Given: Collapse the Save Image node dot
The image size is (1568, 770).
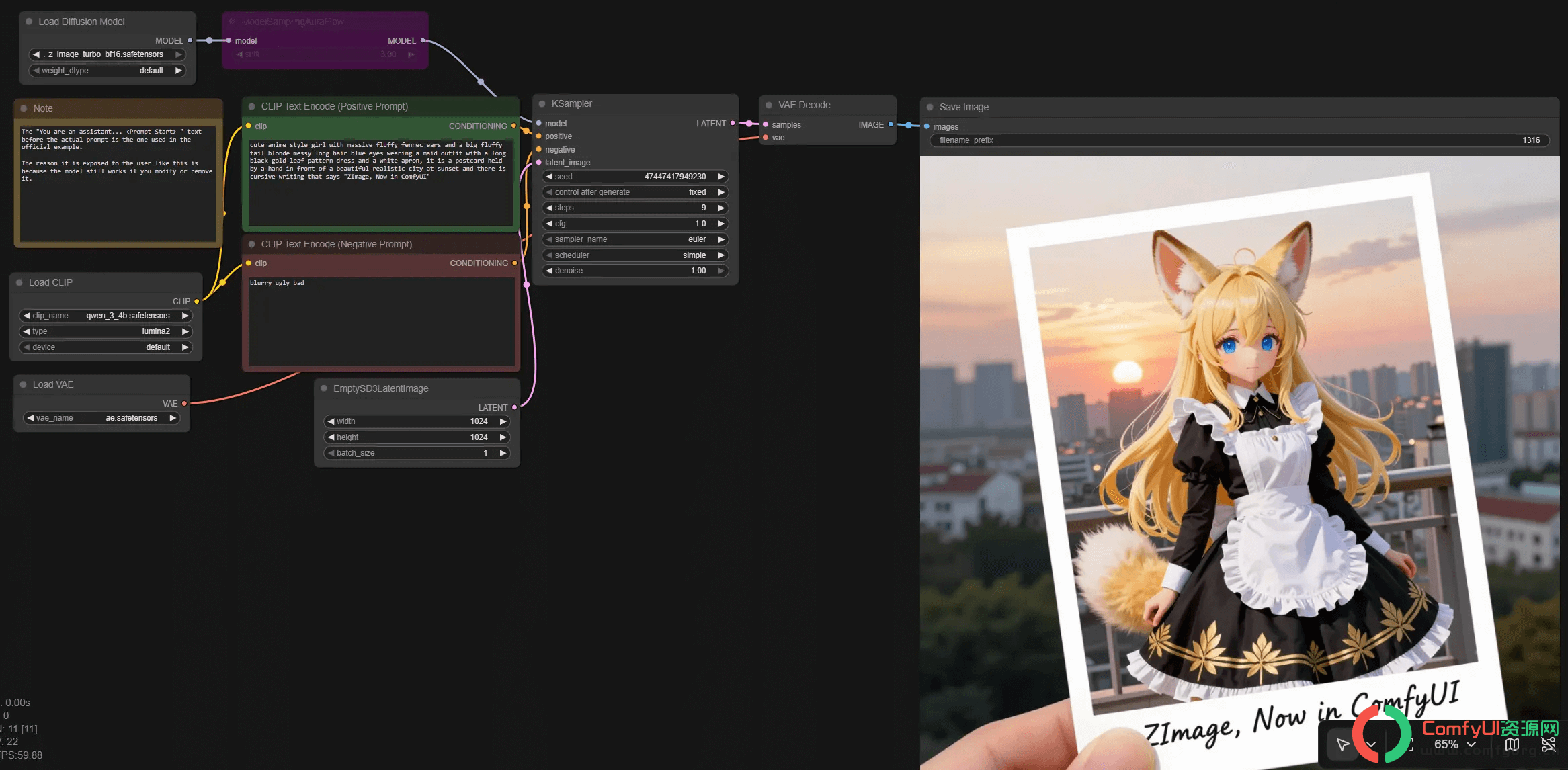Looking at the screenshot, I should 930,107.
